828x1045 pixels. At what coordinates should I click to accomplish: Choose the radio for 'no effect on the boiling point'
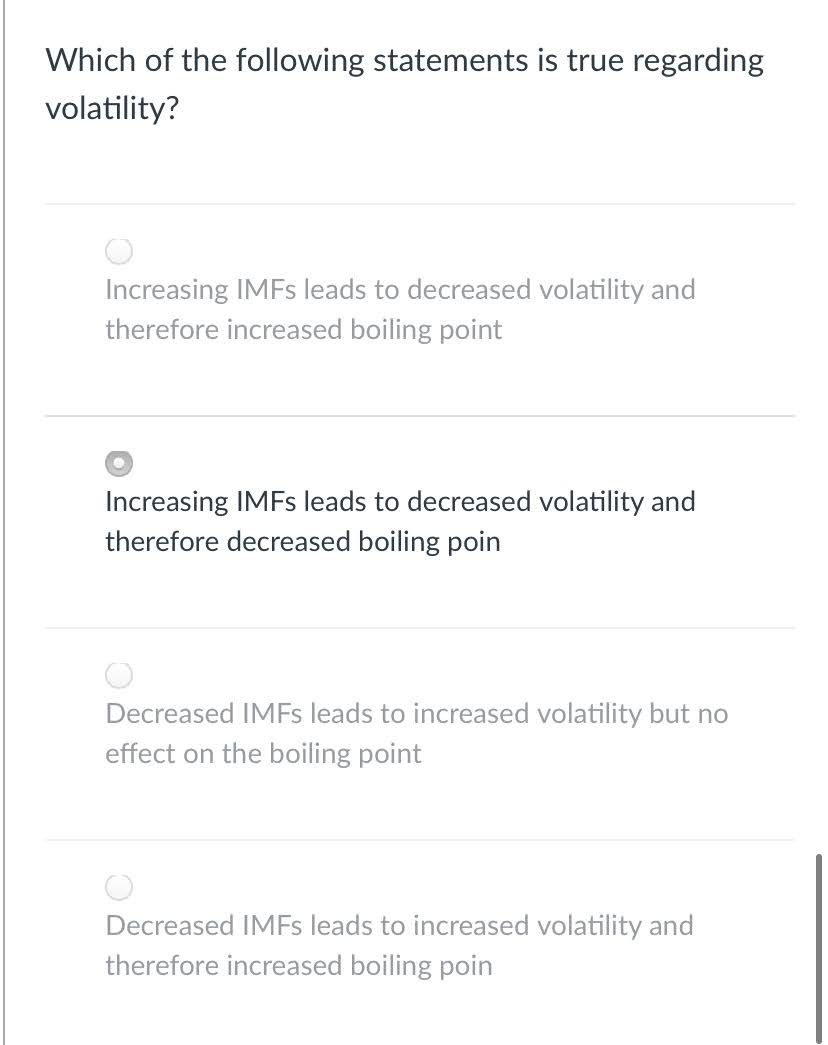click(119, 675)
